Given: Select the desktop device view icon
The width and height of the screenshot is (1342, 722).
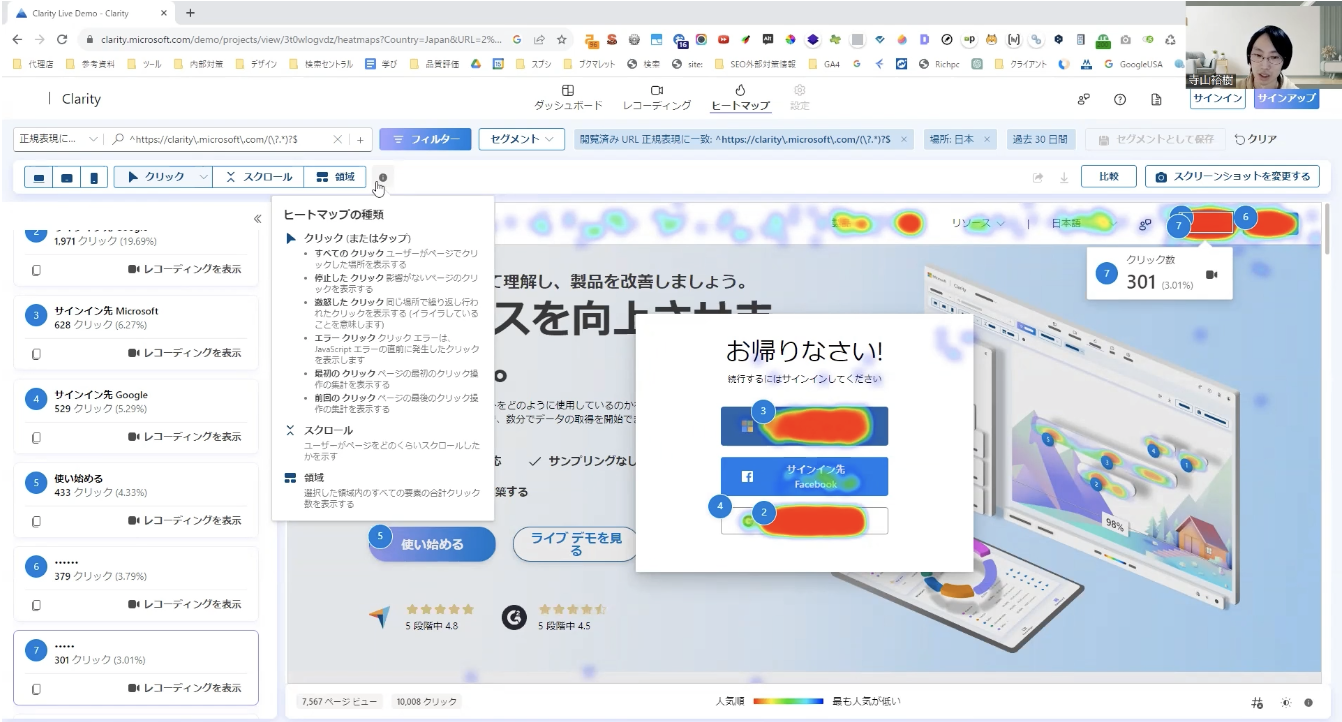Looking at the screenshot, I should pyautogui.click(x=39, y=177).
